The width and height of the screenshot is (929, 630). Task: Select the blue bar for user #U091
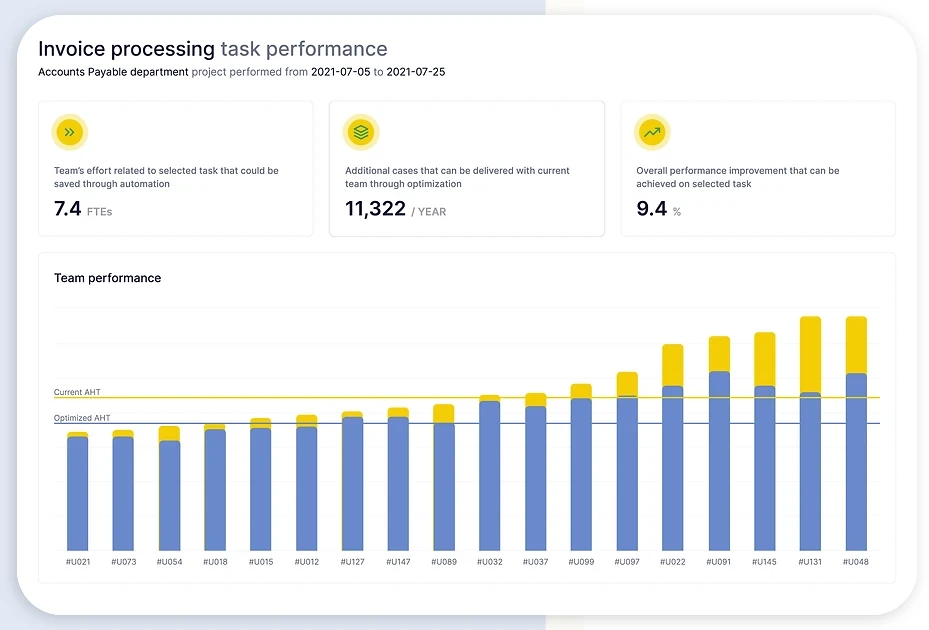(x=719, y=461)
